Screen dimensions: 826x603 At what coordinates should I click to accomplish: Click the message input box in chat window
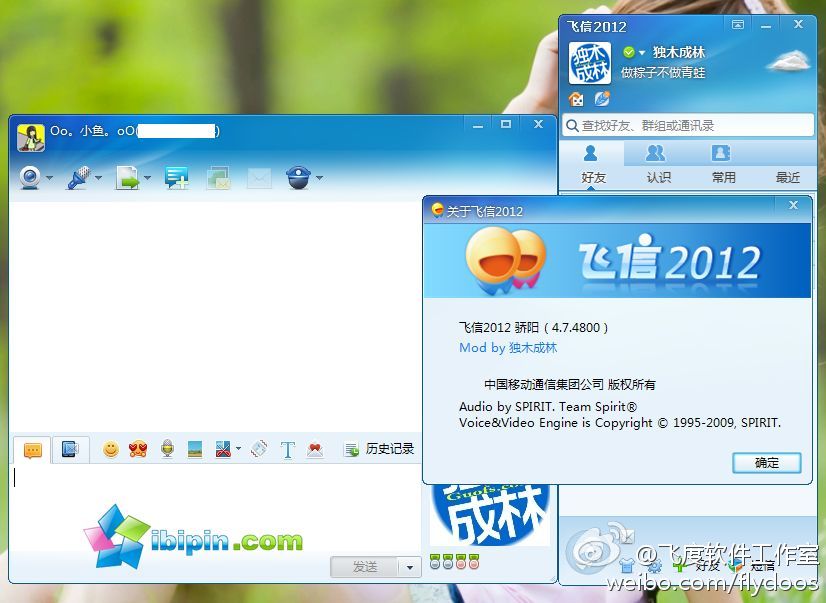215,506
